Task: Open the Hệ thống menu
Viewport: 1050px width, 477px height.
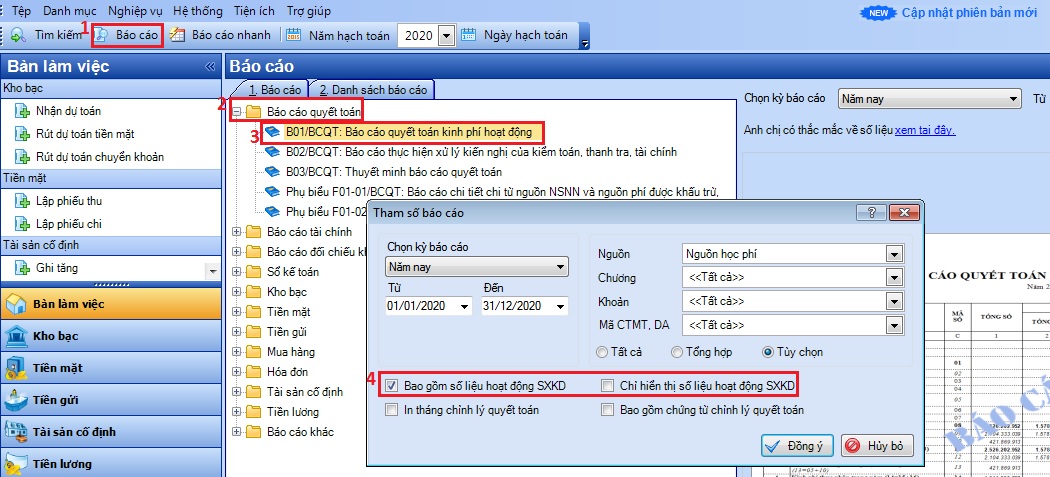Action: pos(198,11)
